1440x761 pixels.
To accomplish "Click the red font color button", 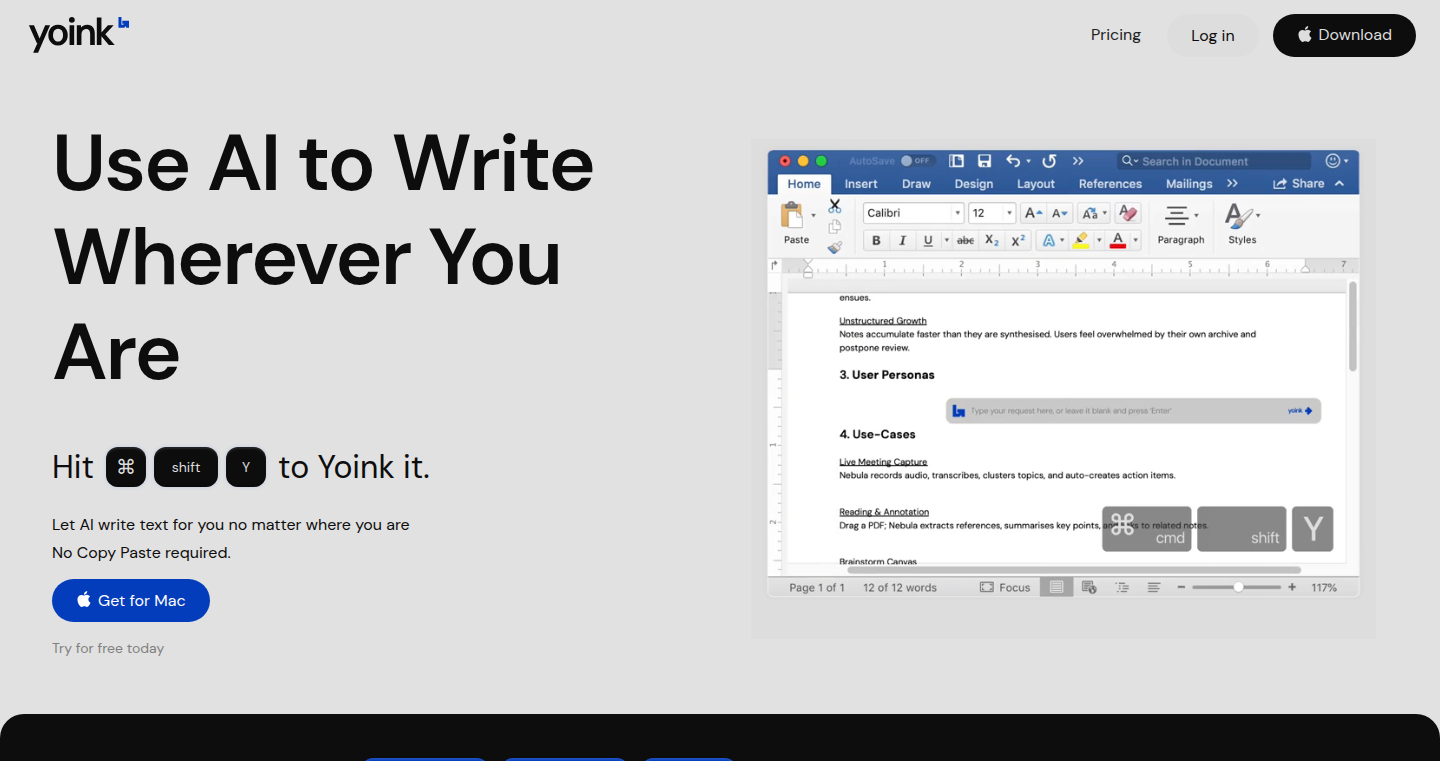I will [x=1118, y=240].
